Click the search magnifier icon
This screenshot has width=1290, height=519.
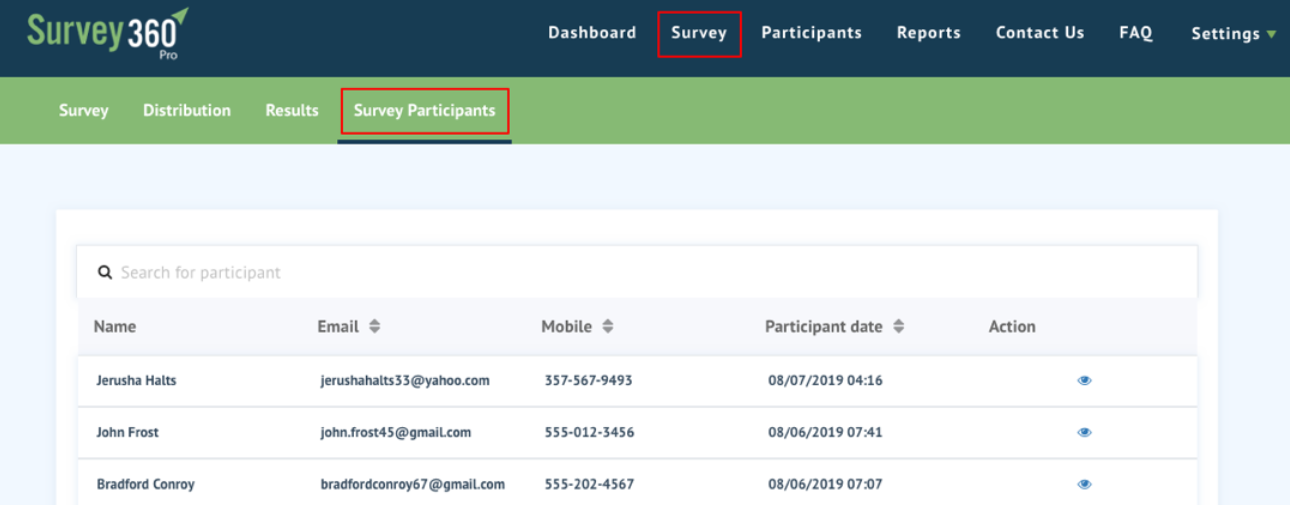tap(104, 272)
